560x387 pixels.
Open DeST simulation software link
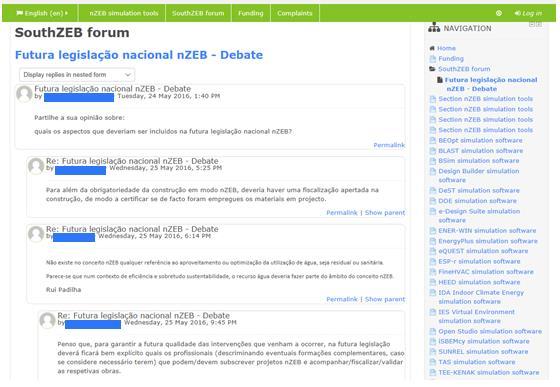tap(479, 190)
